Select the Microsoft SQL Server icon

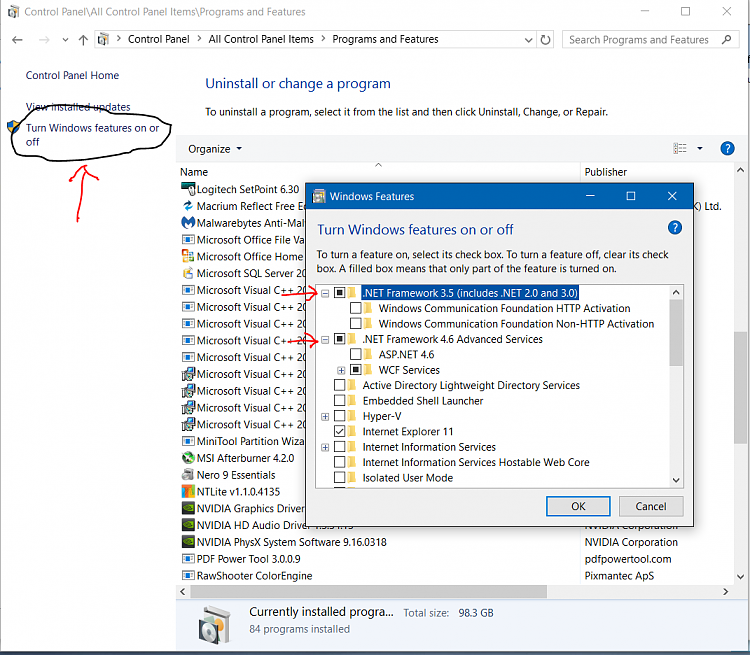(188, 273)
